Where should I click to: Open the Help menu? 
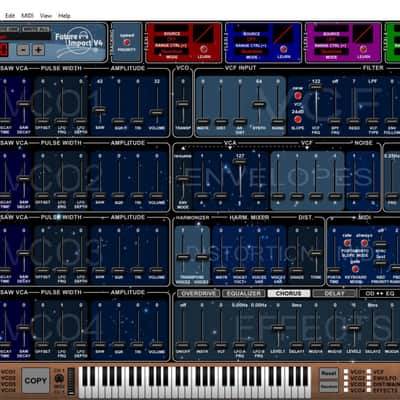tap(64, 15)
